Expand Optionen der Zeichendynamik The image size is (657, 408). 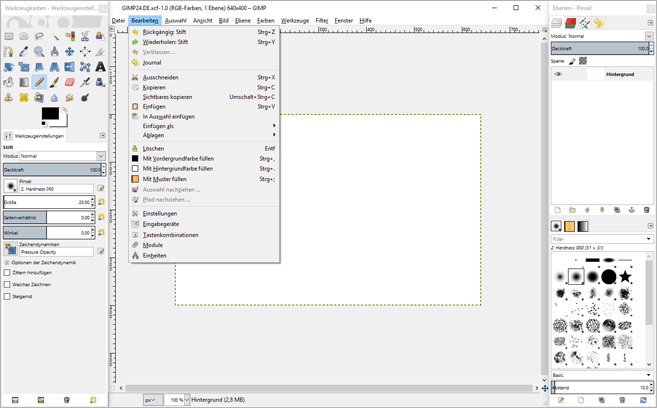point(7,263)
